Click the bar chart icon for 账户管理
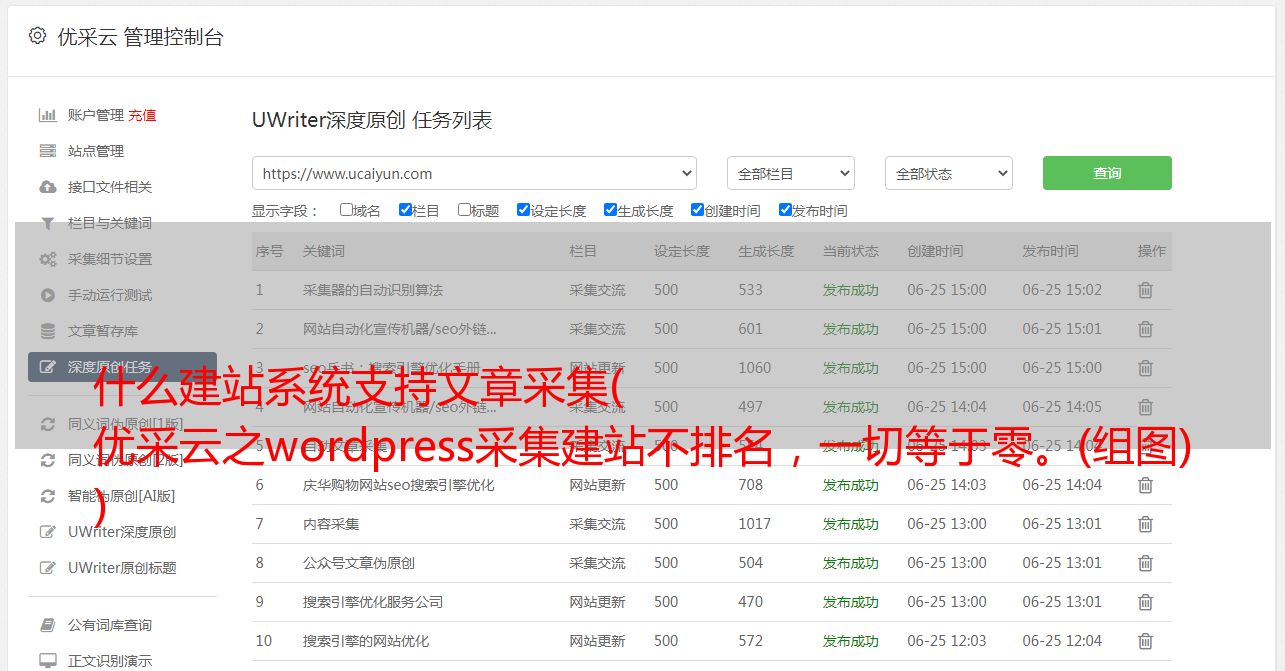This screenshot has width=1285, height=671. 47,115
